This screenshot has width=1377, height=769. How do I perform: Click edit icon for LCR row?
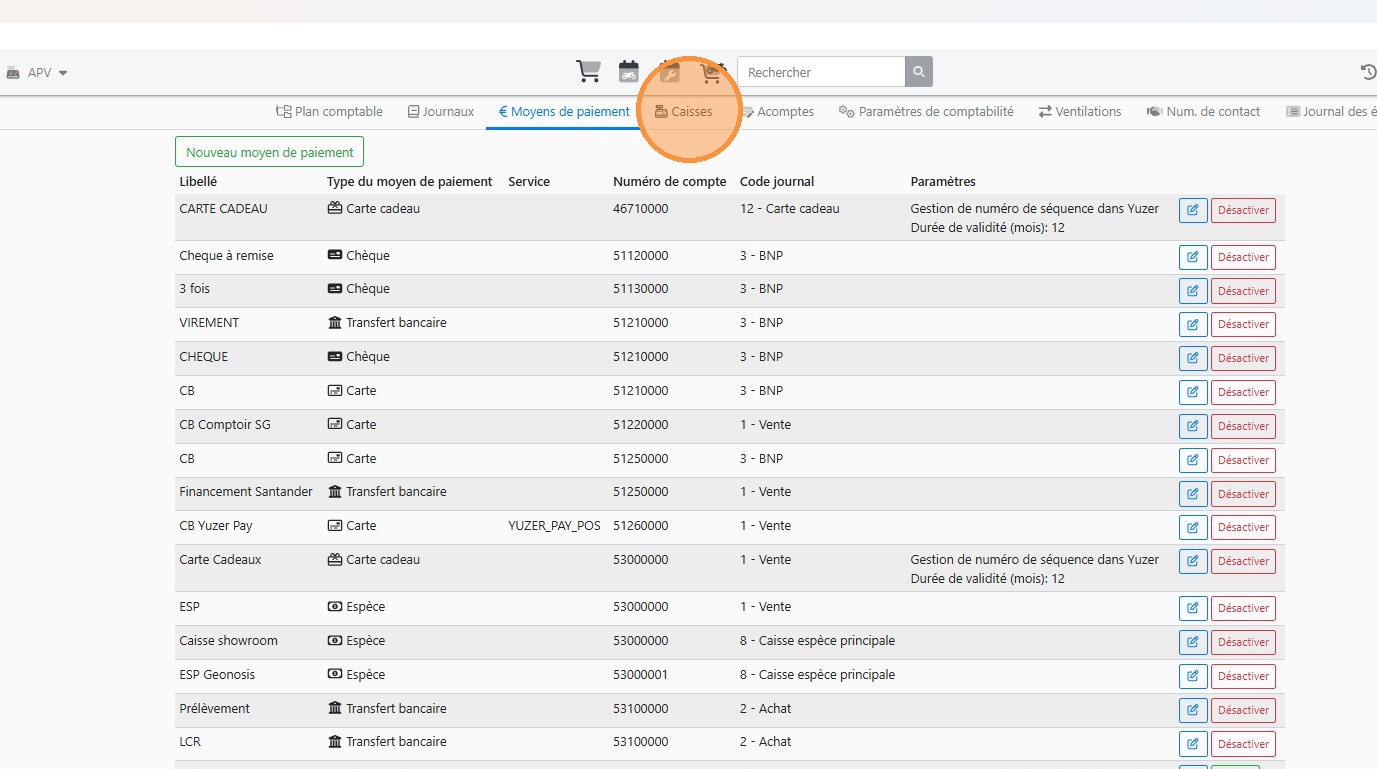[x=1193, y=744]
